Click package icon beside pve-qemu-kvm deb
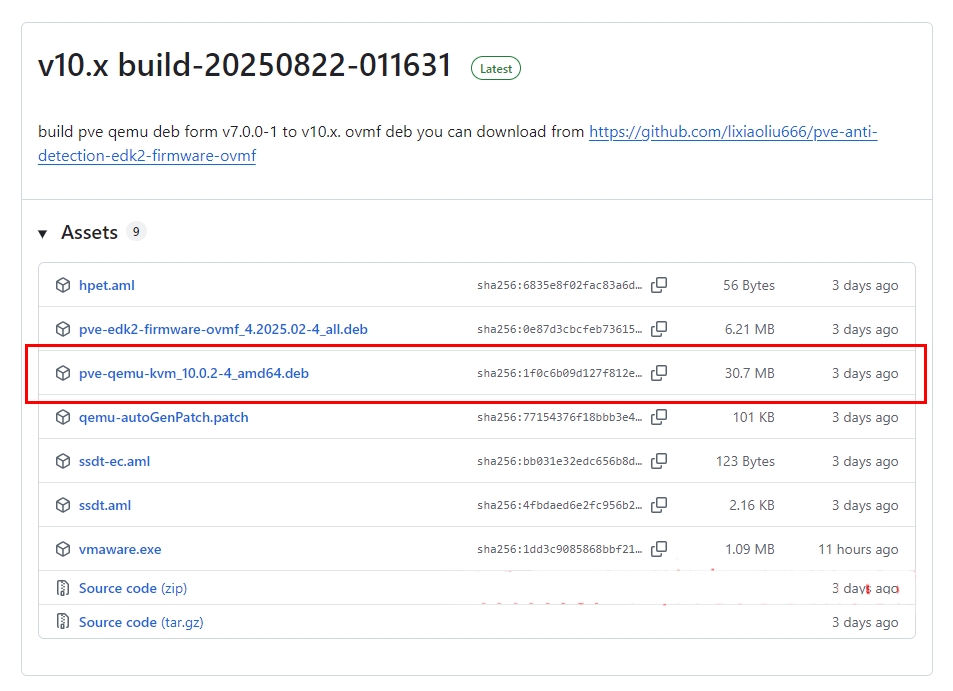The height and width of the screenshot is (691, 953). (63, 373)
